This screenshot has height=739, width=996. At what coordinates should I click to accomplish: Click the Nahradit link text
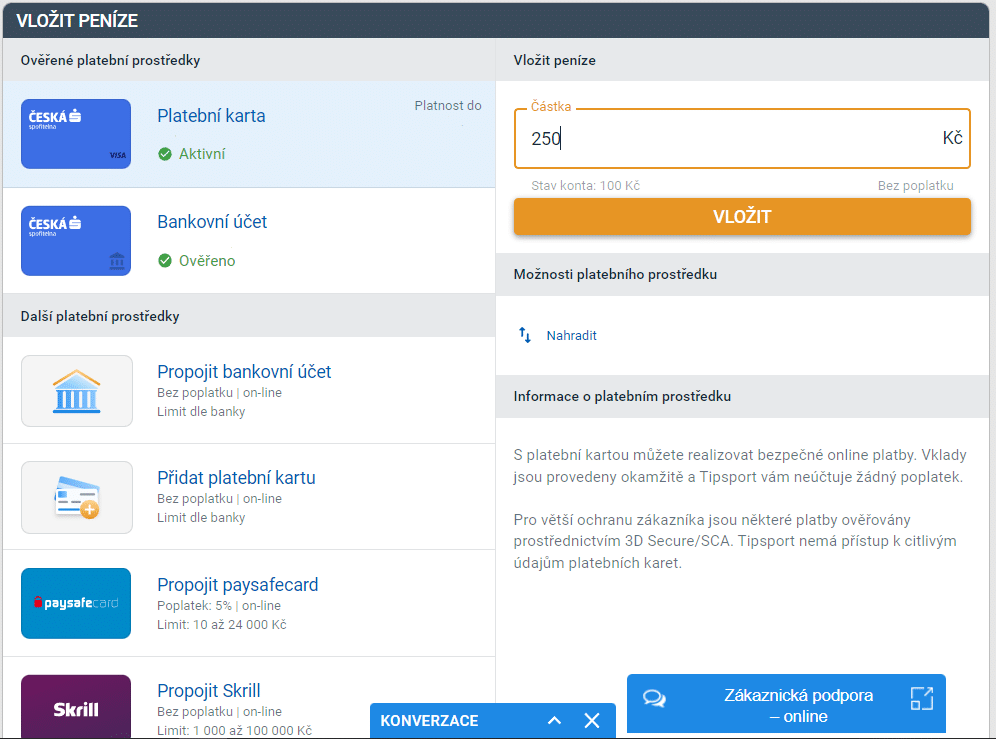[571, 336]
